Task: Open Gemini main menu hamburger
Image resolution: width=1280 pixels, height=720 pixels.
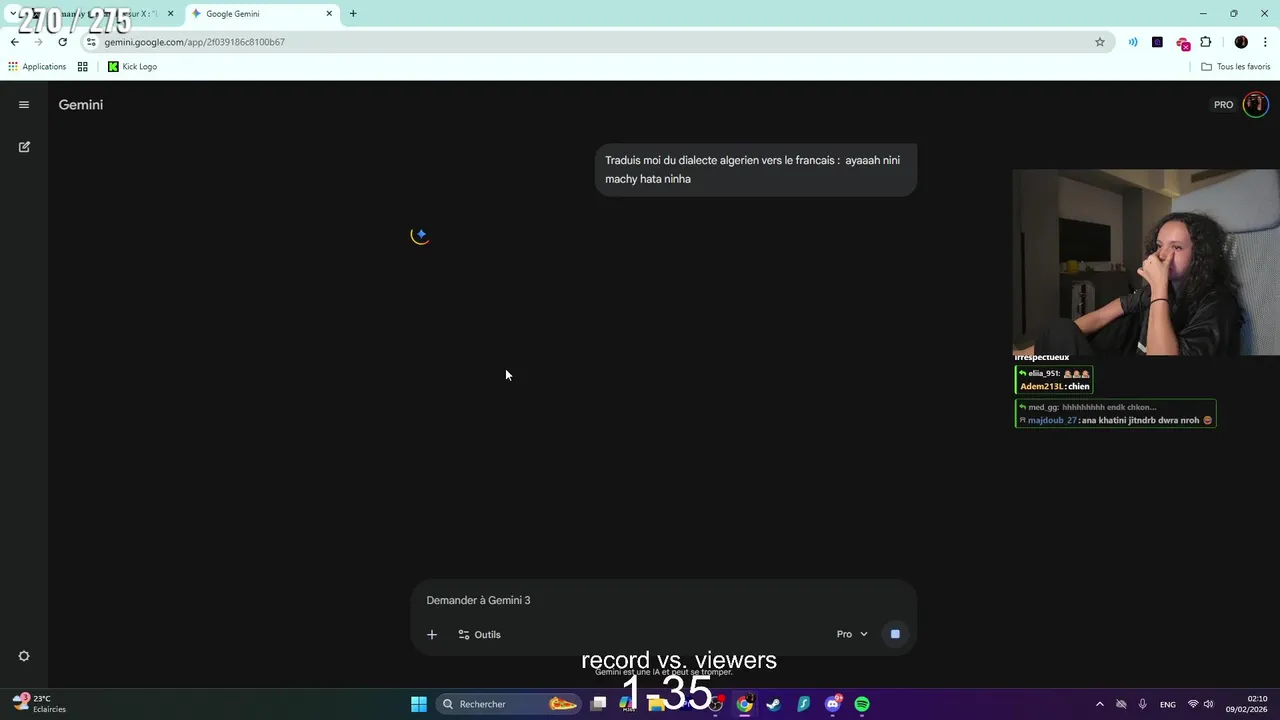Action: click(24, 105)
